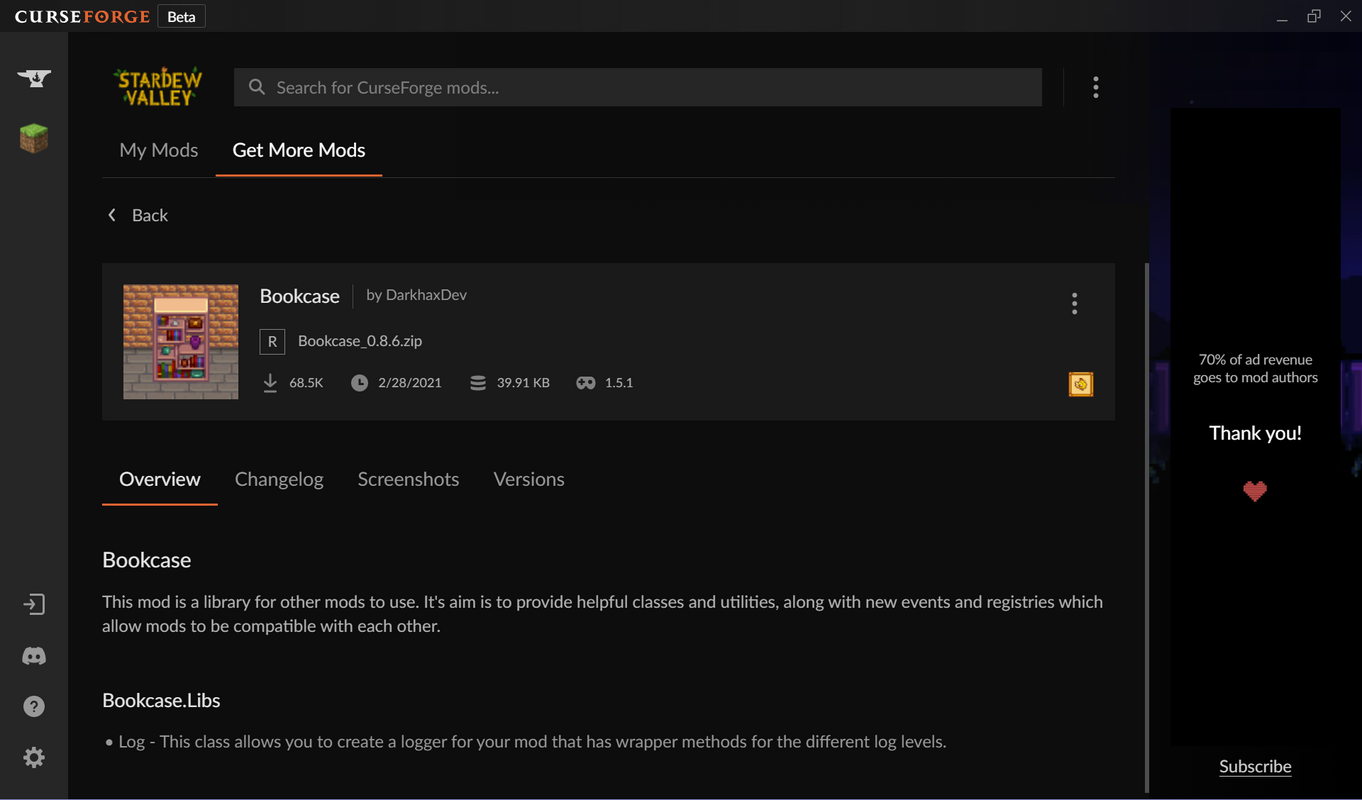Click the file size stack icon

(478, 383)
